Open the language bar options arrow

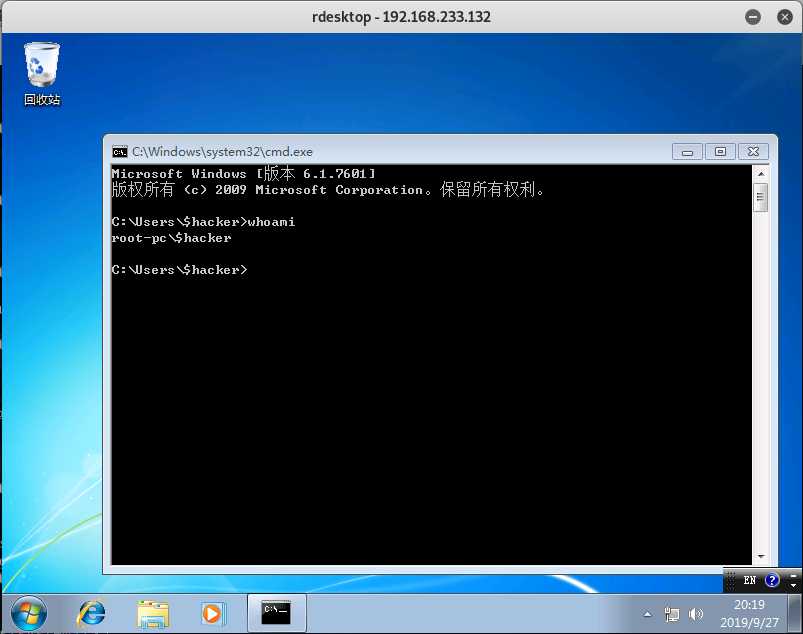pyautogui.click(x=793, y=585)
